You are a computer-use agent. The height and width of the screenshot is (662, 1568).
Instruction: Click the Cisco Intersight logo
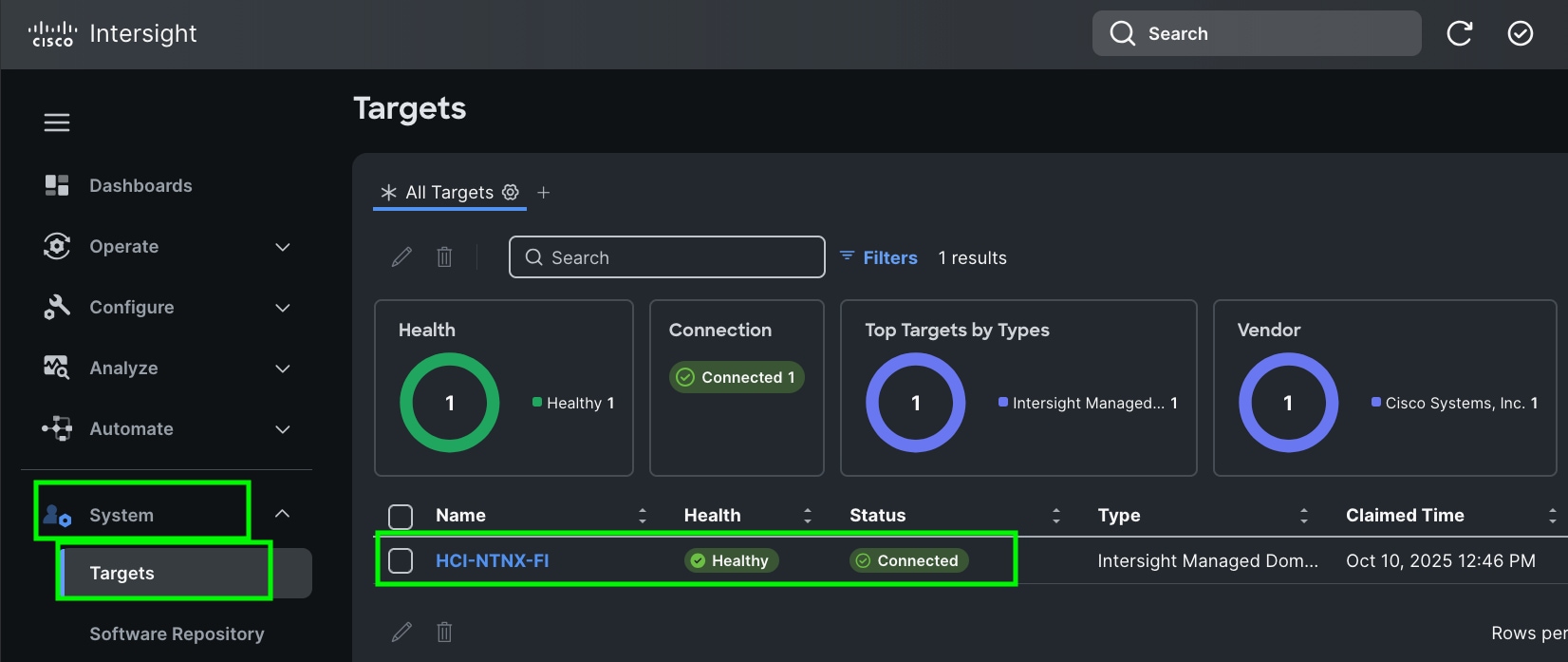pyautogui.click(x=113, y=34)
